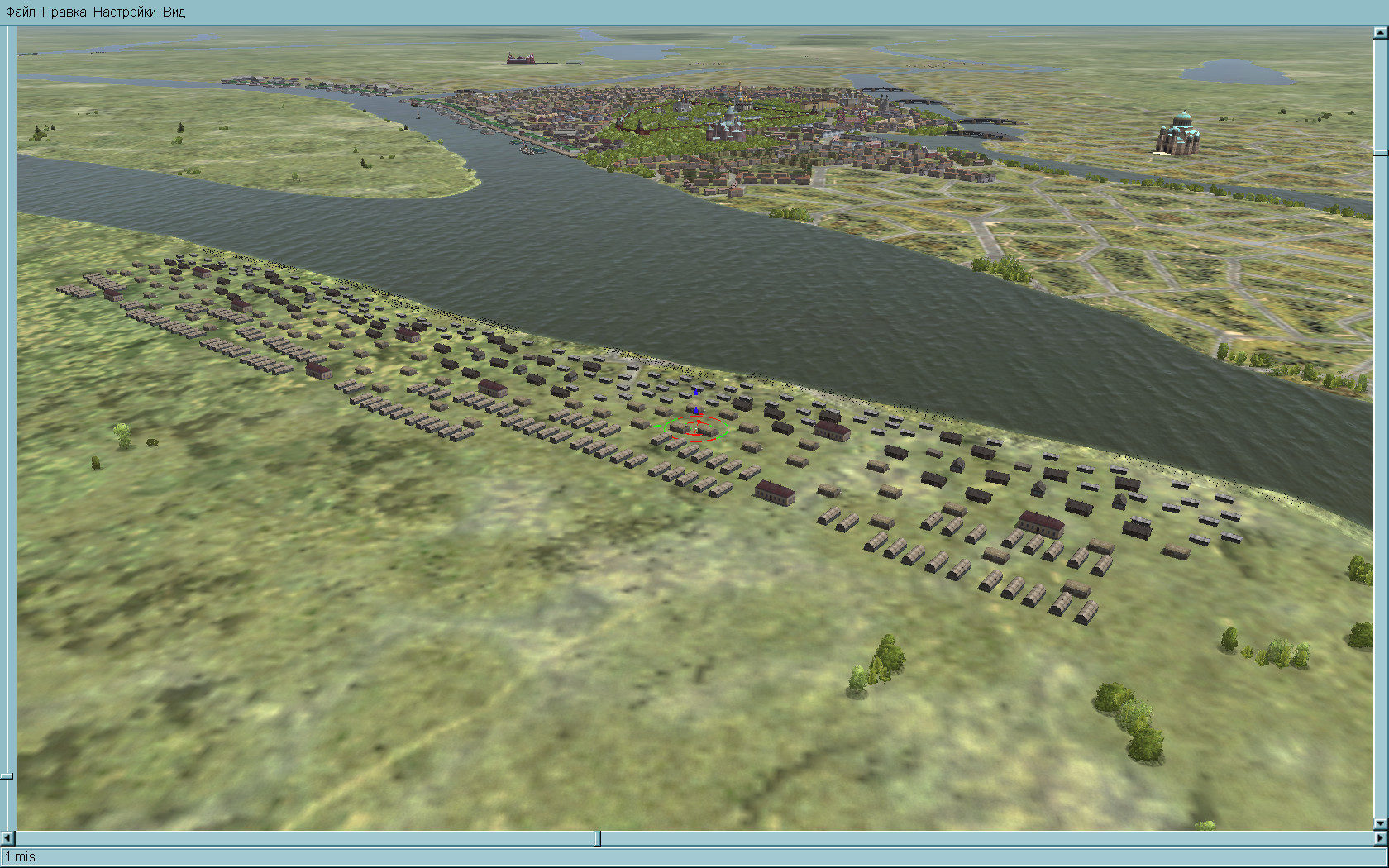1389x868 pixels.
Task: Click the 1.mis status bar text
Action: click(21, 857)
